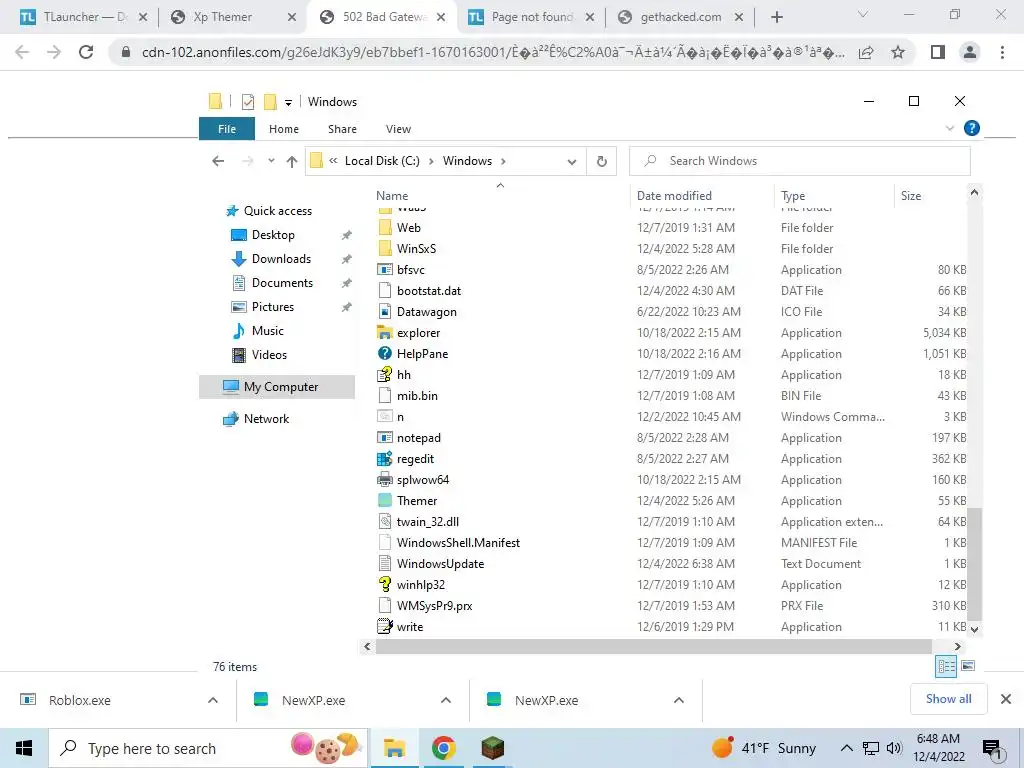Open Chrome tab search dropdown
The width and height of the screenshot is (1024, 768).
pos(863,14)
